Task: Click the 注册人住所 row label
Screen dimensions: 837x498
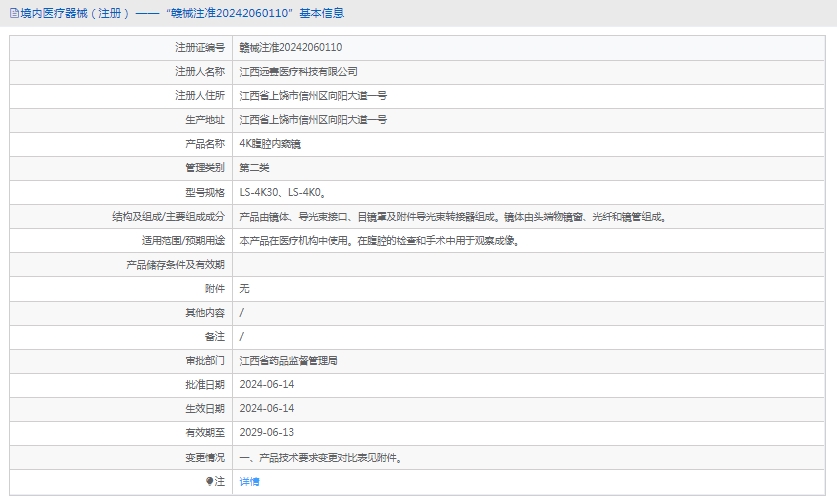Action: [x=200, y=95]
